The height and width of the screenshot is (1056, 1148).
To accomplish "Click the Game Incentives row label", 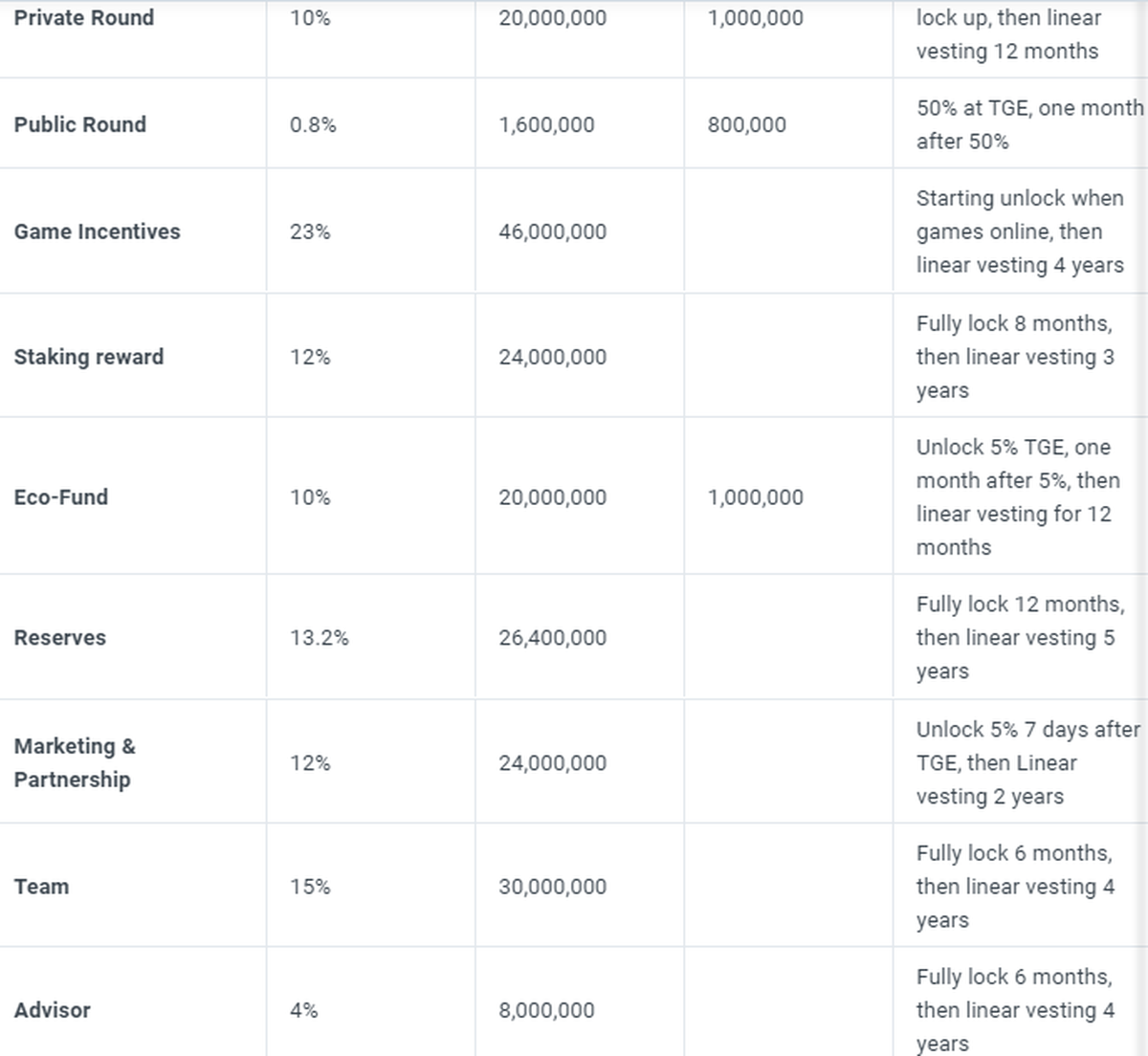I will [97, 231].
